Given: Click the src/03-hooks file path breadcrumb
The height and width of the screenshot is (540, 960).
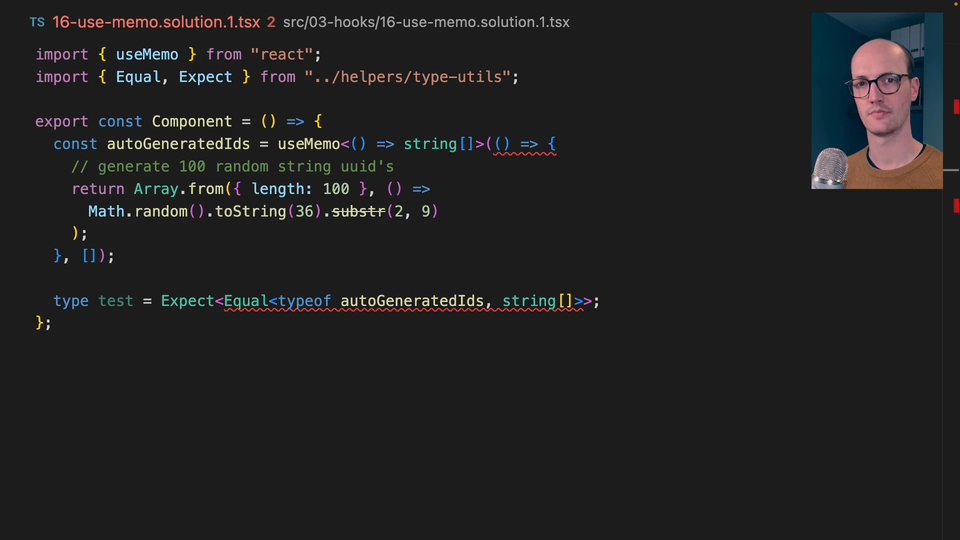Looking at the screenshot, I should (x=426, y=21).
